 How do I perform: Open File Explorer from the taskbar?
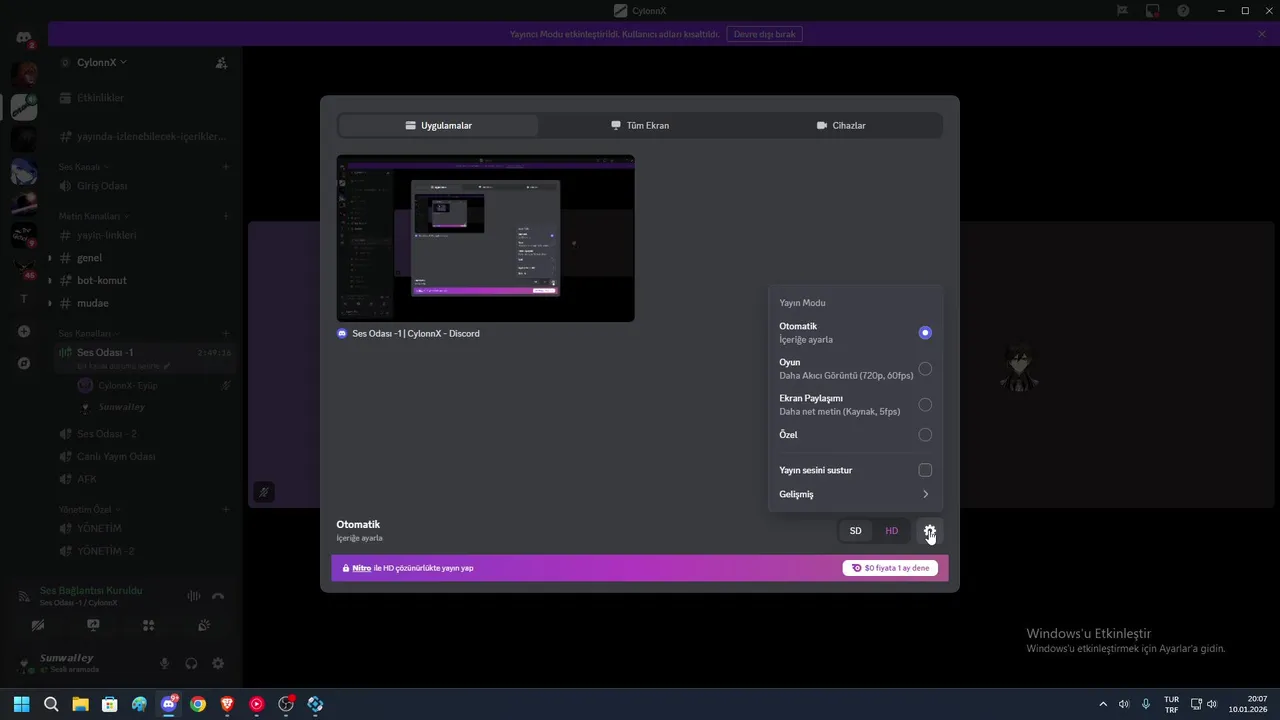pos(80,704)
